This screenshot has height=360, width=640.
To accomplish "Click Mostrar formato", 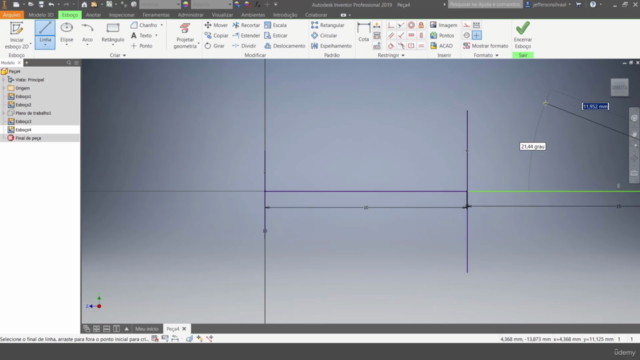I will (x=485, y=46).
